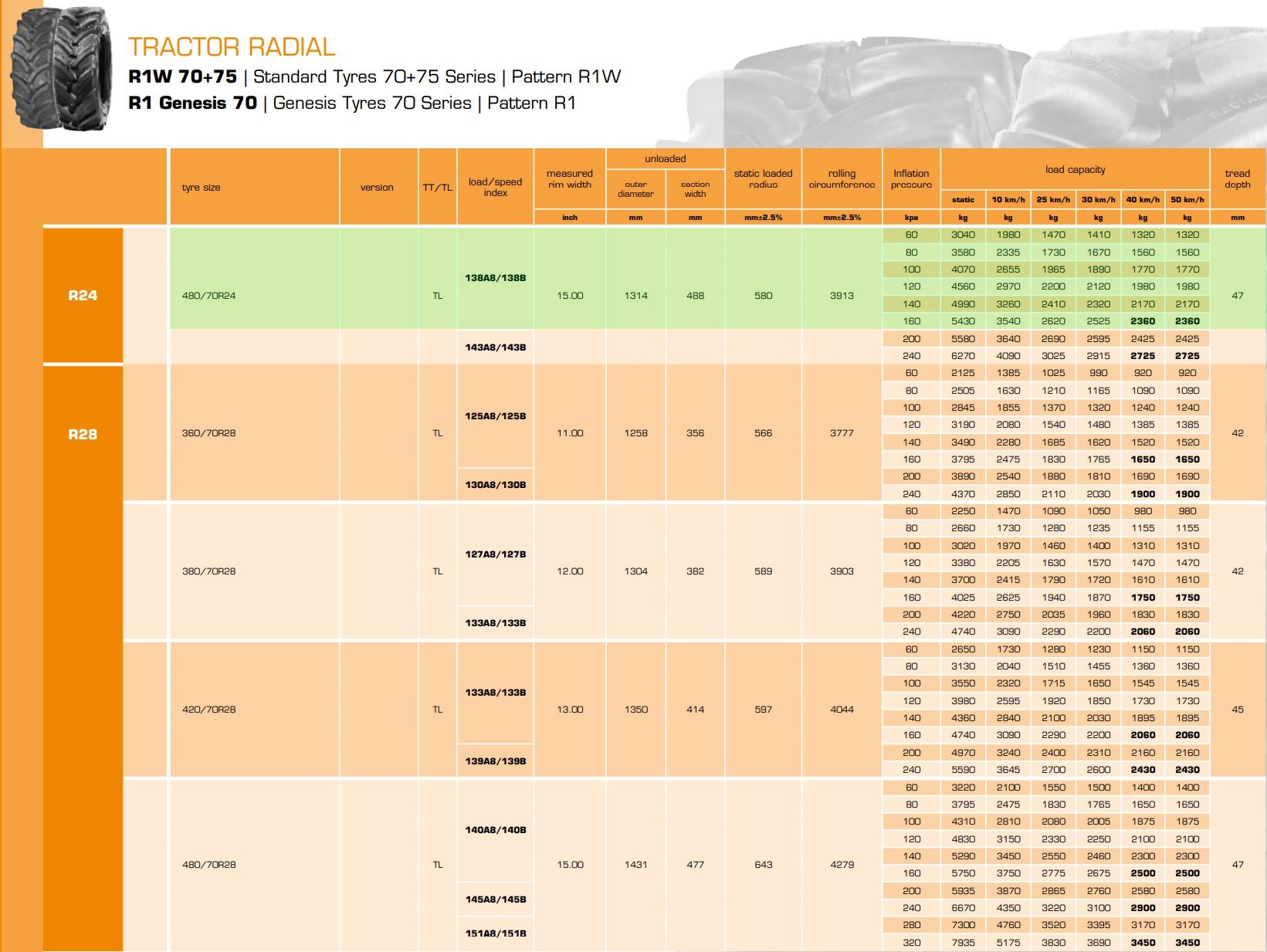The height and width of the screenshot is (952, 1267).
Task: Click the tractor tyre image
Action: (62, 69)
